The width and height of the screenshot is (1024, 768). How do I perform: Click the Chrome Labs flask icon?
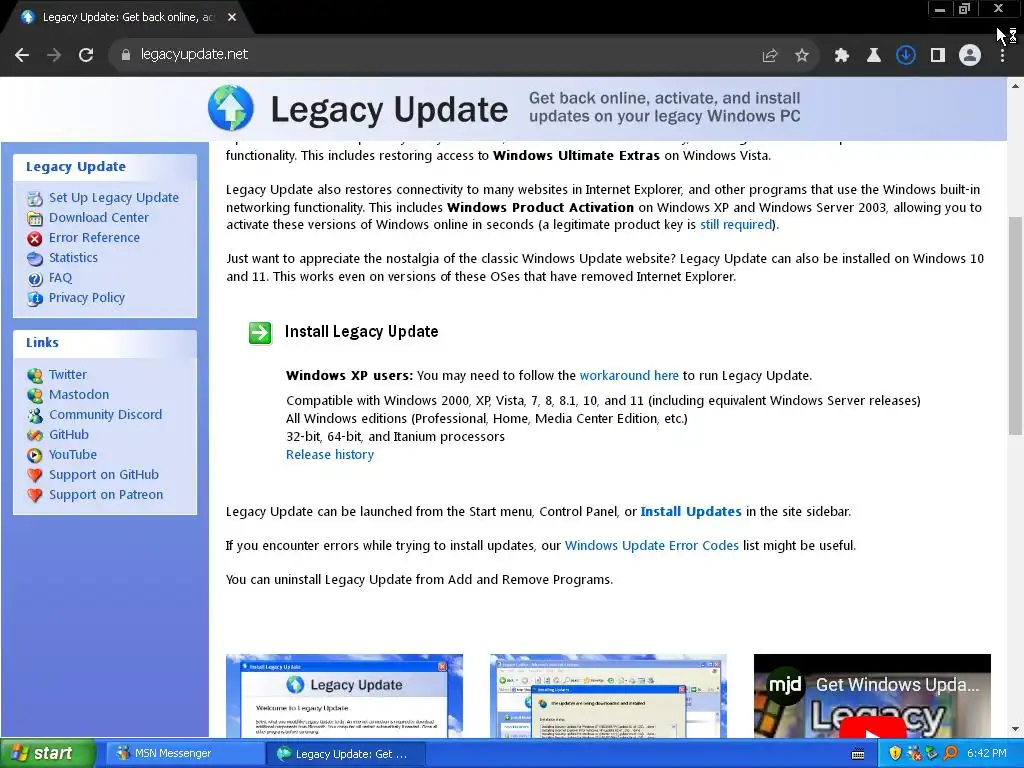pyautogui.click(x=874, y=56)
